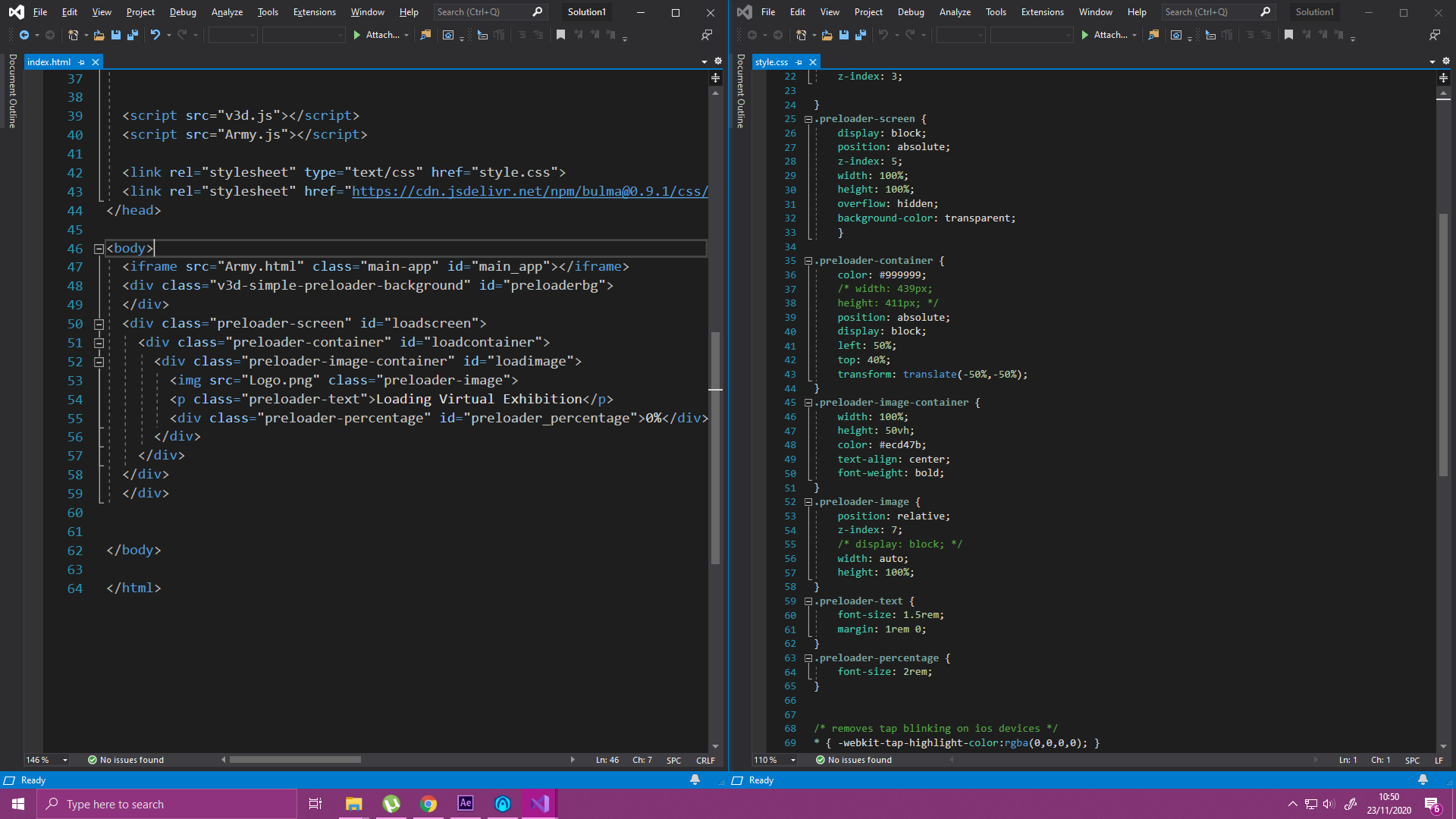The width and height of the screenshot is (1456, 819).
Task: Collapse preloader-image-container div on line 52
Action: pyautogui.click(x=99, y=362)
